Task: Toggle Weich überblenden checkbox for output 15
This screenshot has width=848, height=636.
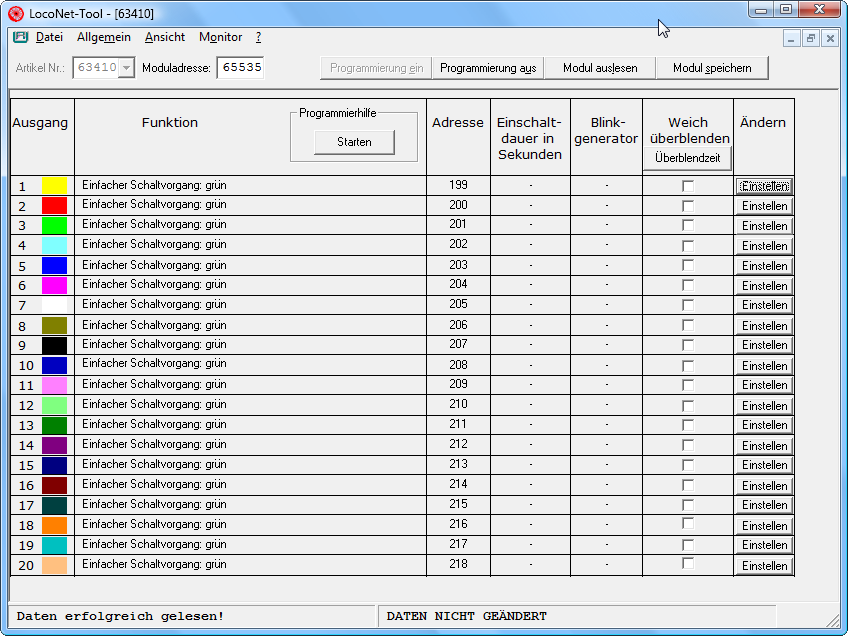Action: (x=688, y=465)
